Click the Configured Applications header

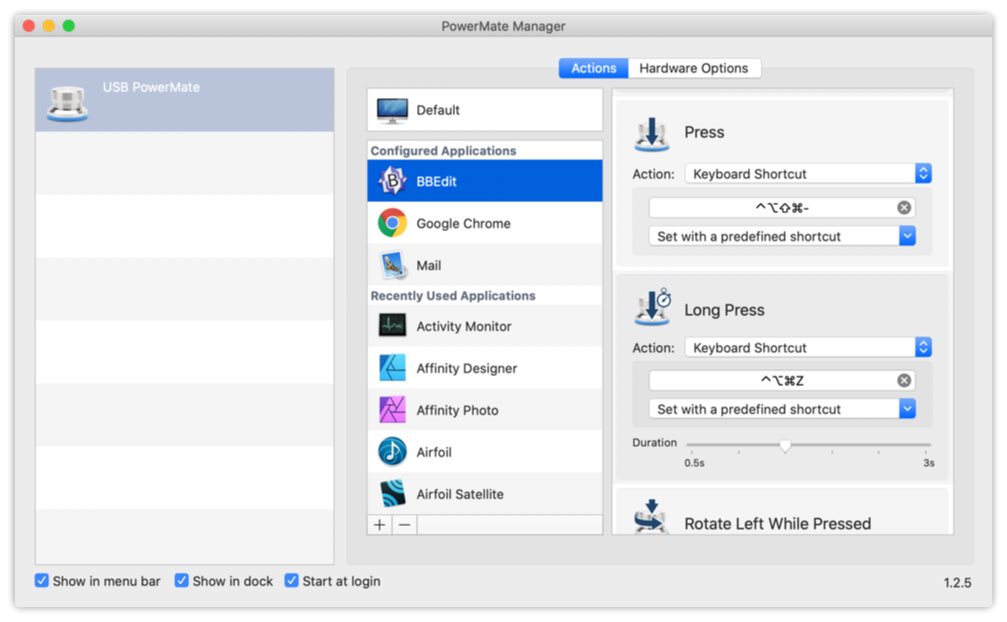[443, 151]
